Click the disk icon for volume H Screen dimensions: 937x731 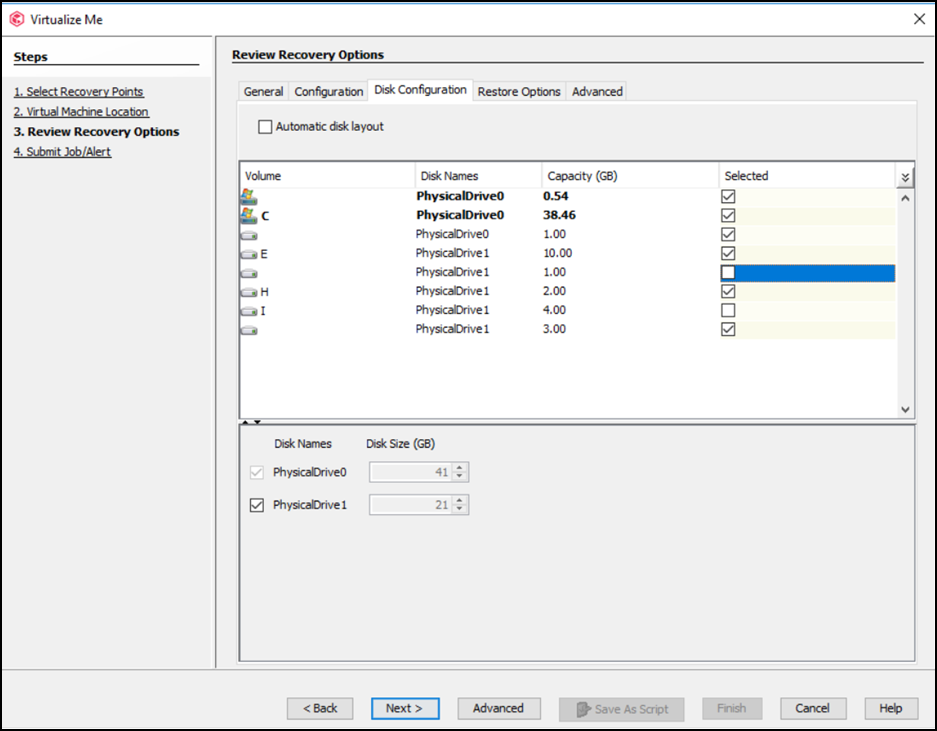click(248, 291)
